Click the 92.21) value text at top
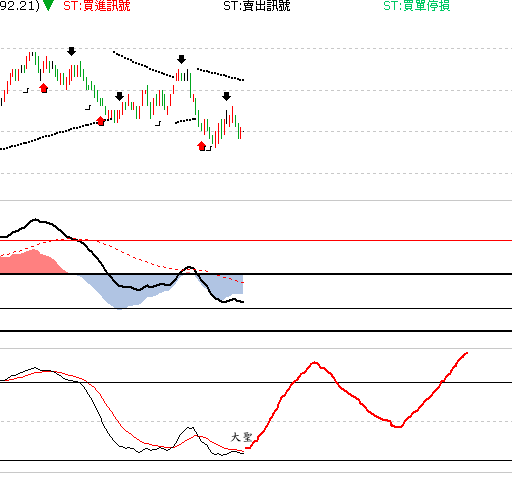 click(20, 6)
